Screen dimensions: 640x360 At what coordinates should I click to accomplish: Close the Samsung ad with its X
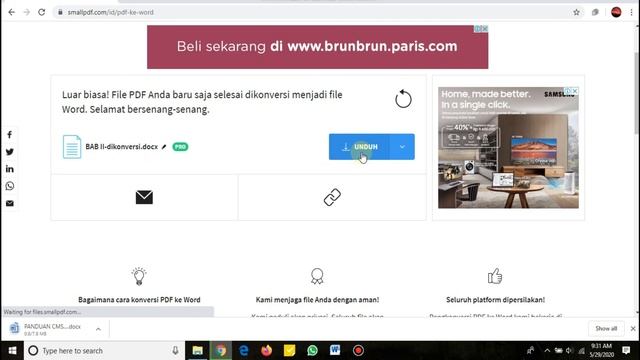pyautogui.click(x=575, y=91)
